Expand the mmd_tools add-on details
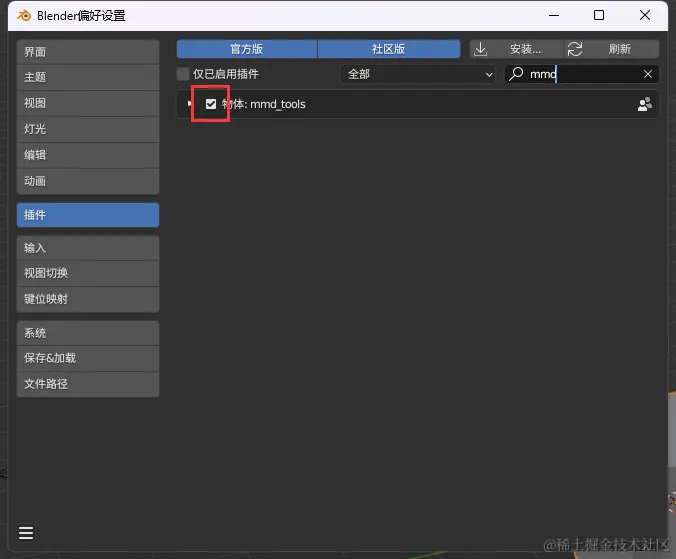The height and width of the screenshot is (559, 676). (189, 104)
